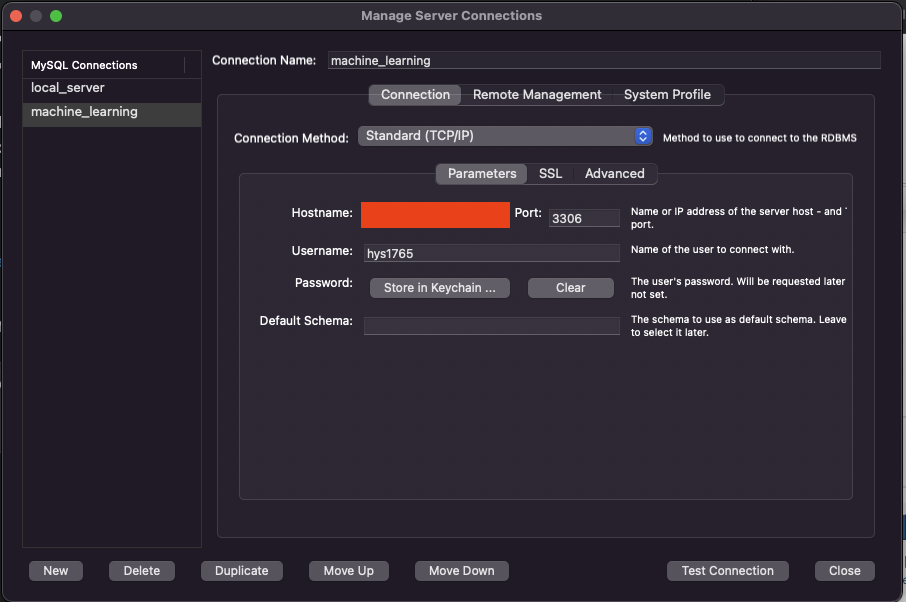Edit the Username field hys1765
The width and height of the screenshot is (906, 602).
click(491, 254)
